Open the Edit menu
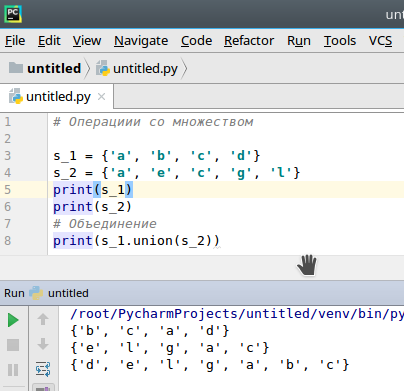The height and width of the screenshot is (391, 404). click(49, 41)
